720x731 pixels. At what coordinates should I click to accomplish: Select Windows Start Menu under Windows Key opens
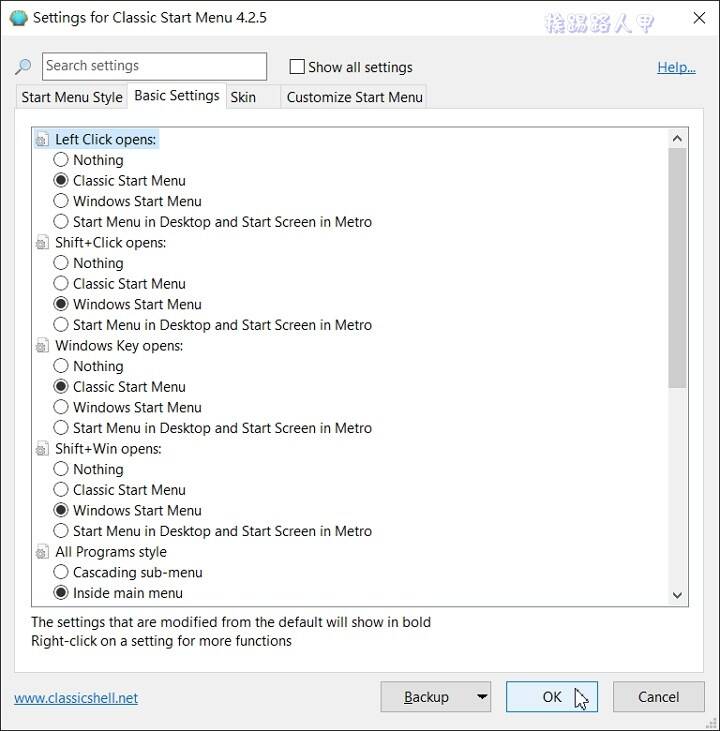click(61, 407)
